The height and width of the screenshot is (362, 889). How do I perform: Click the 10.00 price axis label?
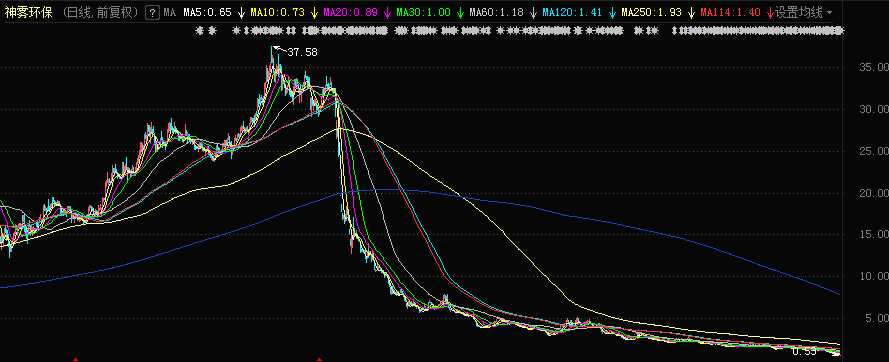tap(874, 276)
